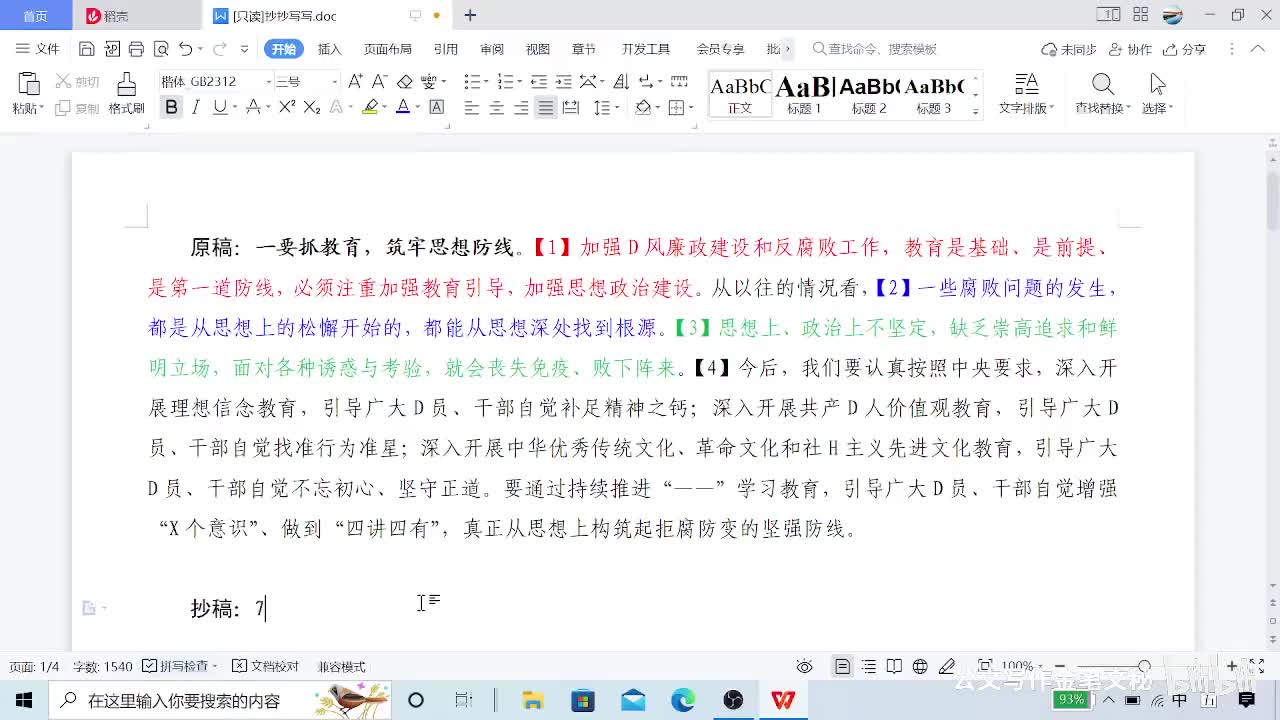Search commands in 查找命令 search box

pos(876,49)
